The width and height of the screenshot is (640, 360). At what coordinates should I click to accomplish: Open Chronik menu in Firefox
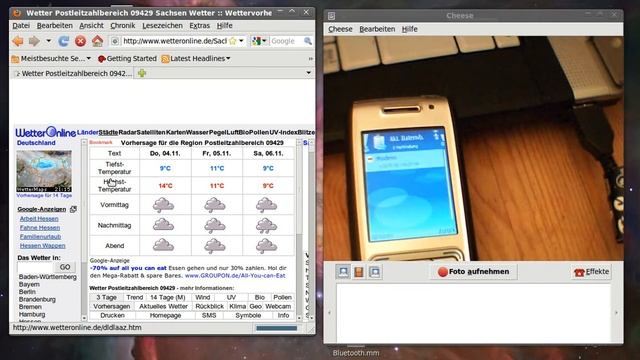(x=122, y=26)
